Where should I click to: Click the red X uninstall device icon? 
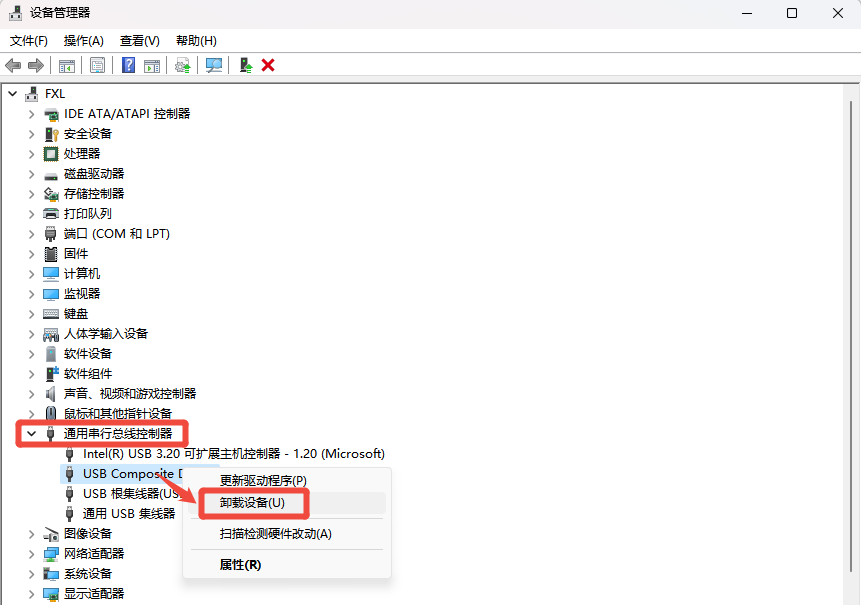pos(268,65)
